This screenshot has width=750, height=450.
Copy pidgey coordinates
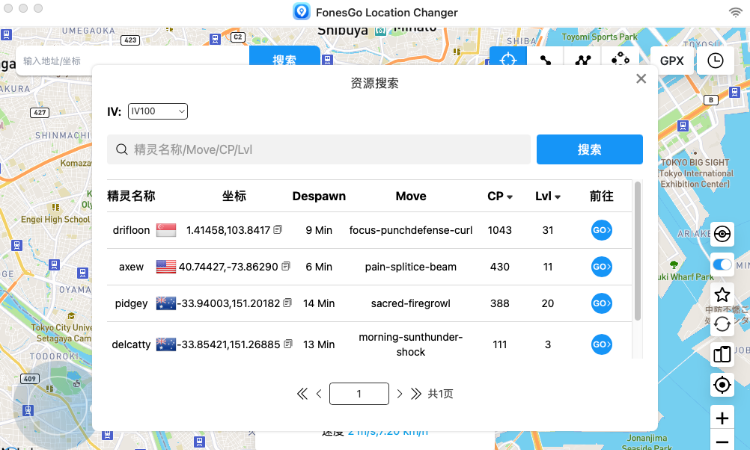(287, 303)
